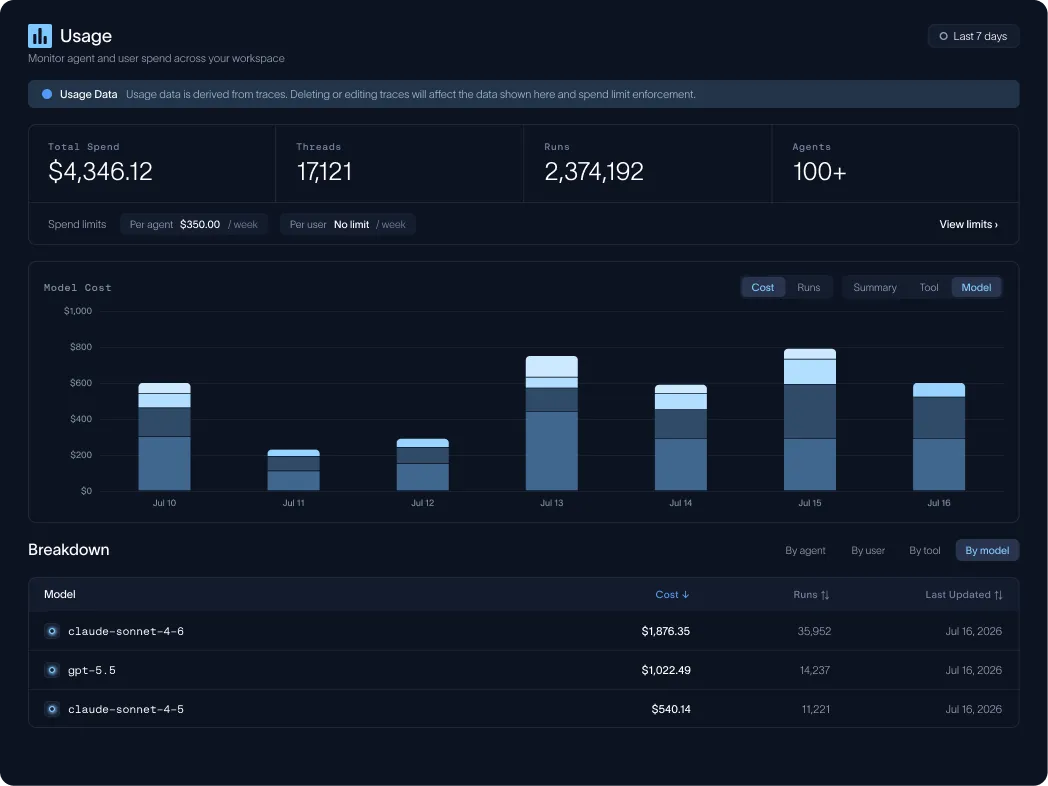Show breakdown By model

[x=987, y=550]
